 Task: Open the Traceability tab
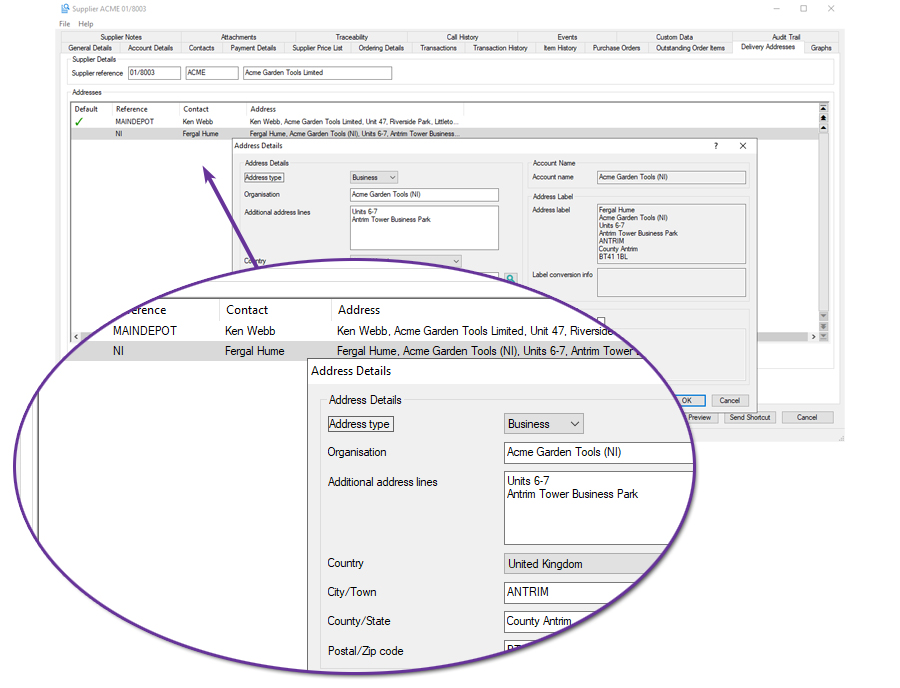click(352, 37)
